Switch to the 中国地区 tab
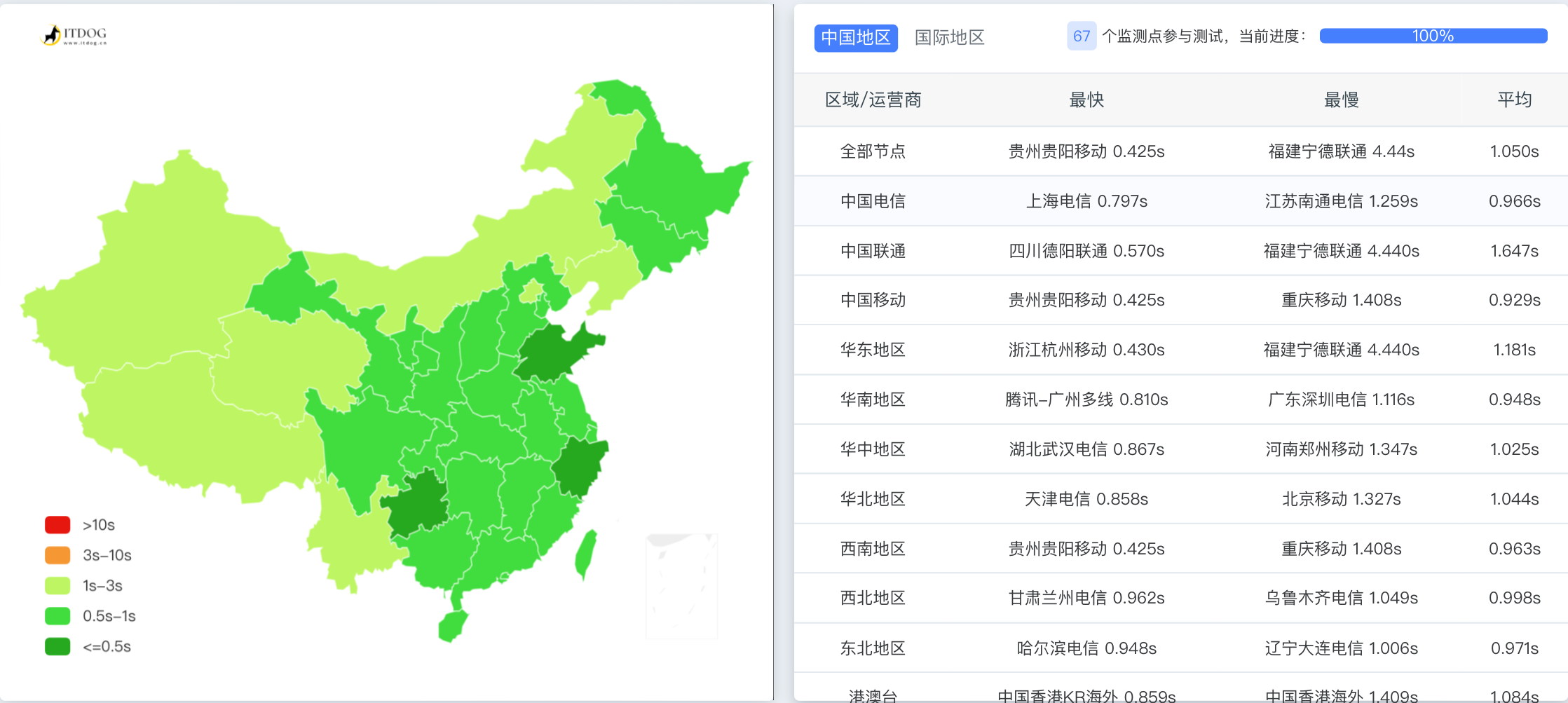The height and width of the screenshot is (703, 1568). pyautogui.click(x=855, y=37)
